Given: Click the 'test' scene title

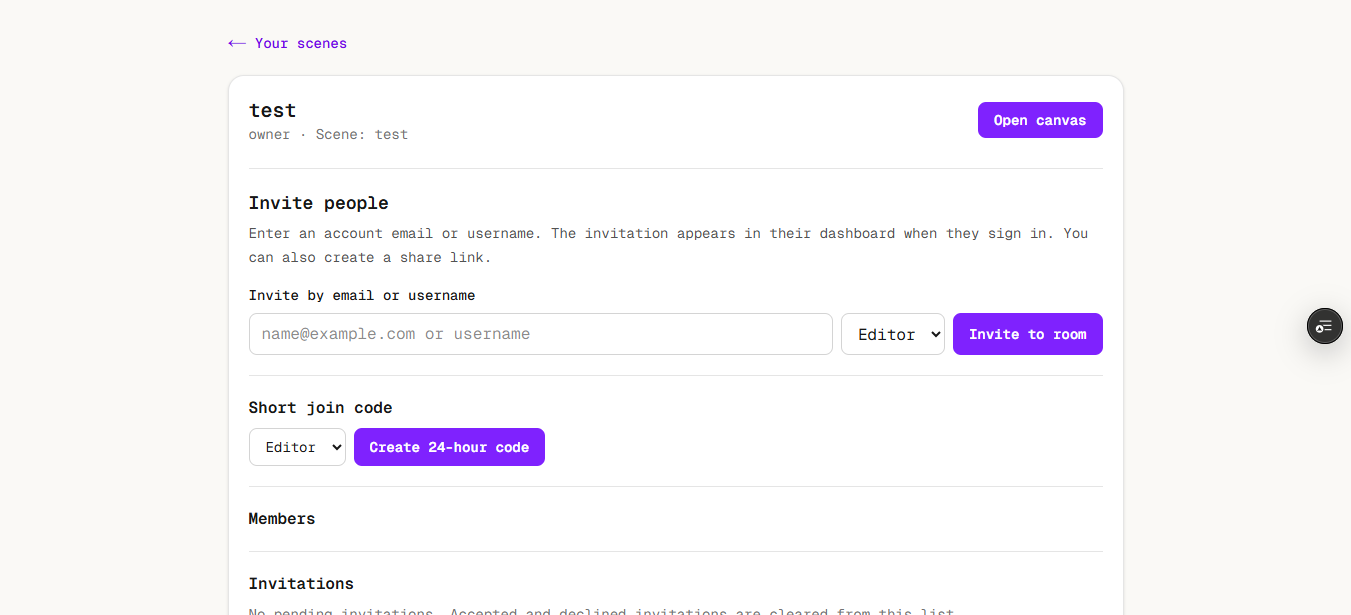Looking at the screenshot, I should tap(273, 110).
